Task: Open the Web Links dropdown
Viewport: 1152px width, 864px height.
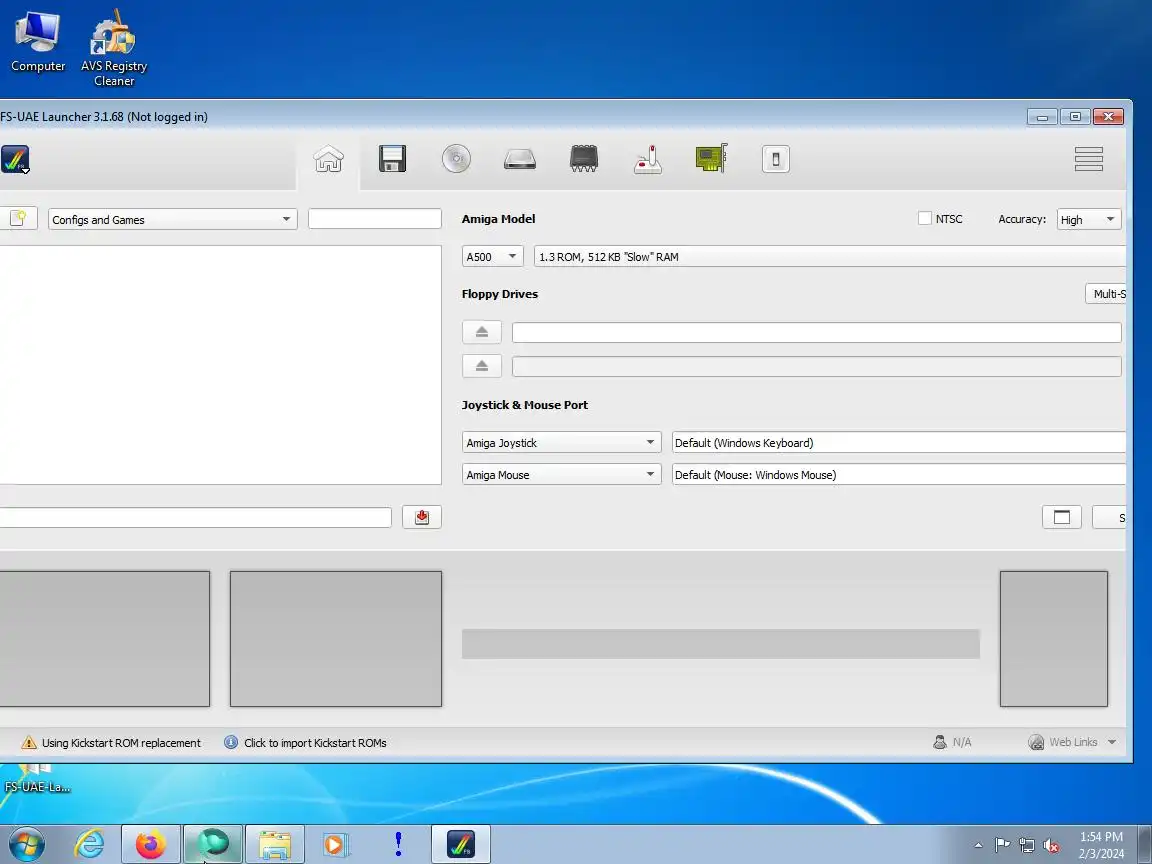Action: pyautogui.click(x=1073, y=742)
